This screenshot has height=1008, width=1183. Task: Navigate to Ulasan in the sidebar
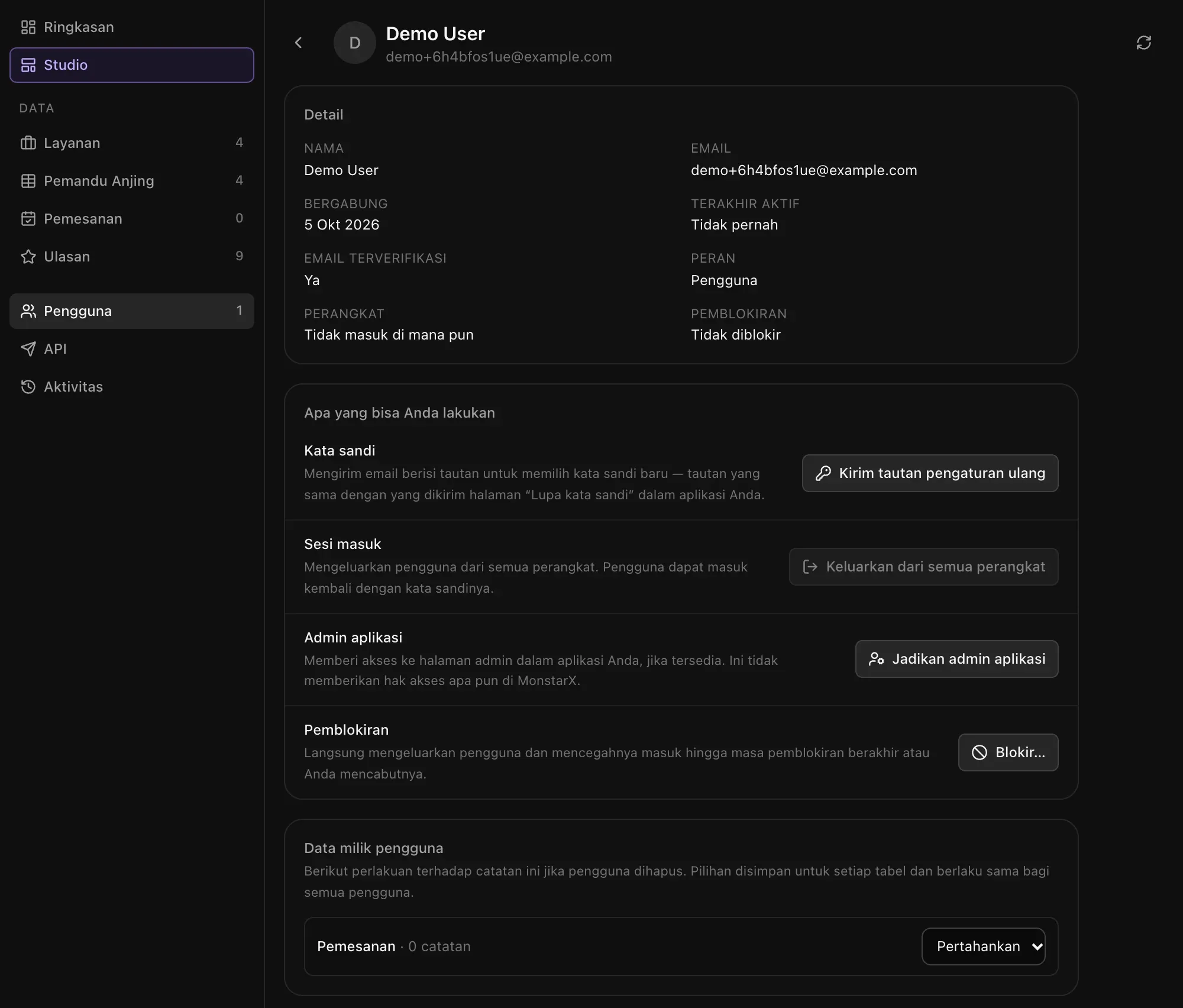coord(132,257)
